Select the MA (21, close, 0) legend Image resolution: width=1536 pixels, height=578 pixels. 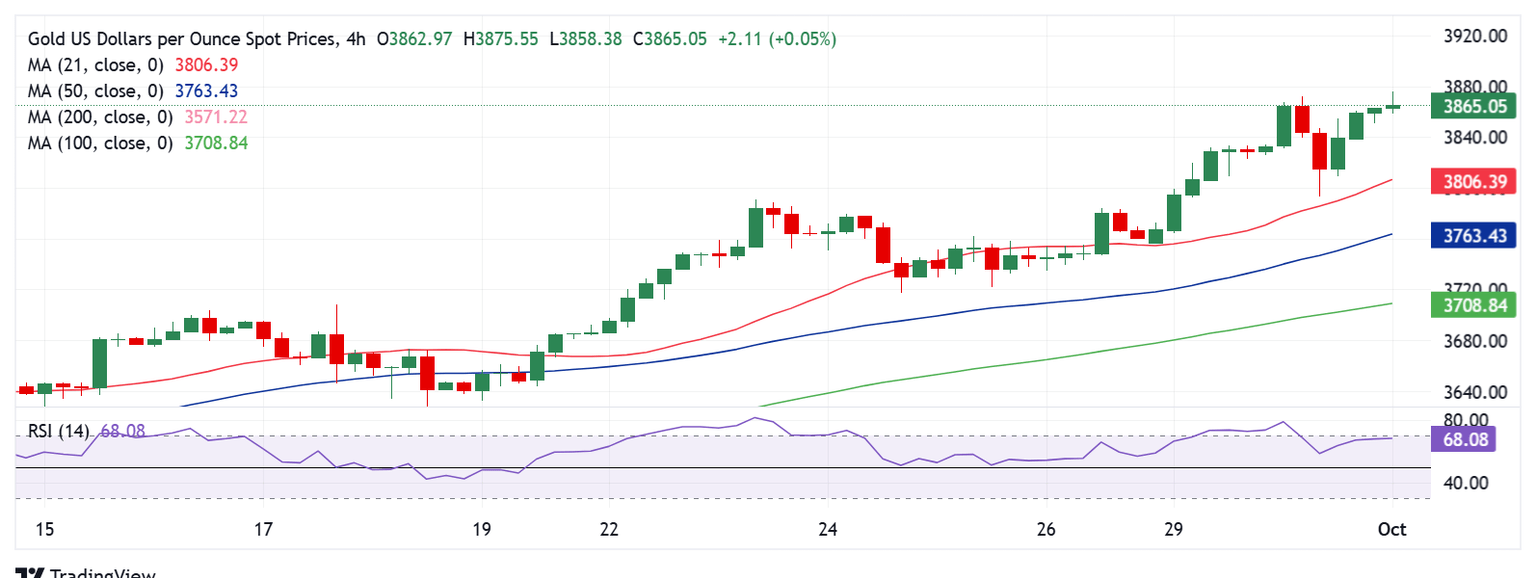tap(96, 65)
